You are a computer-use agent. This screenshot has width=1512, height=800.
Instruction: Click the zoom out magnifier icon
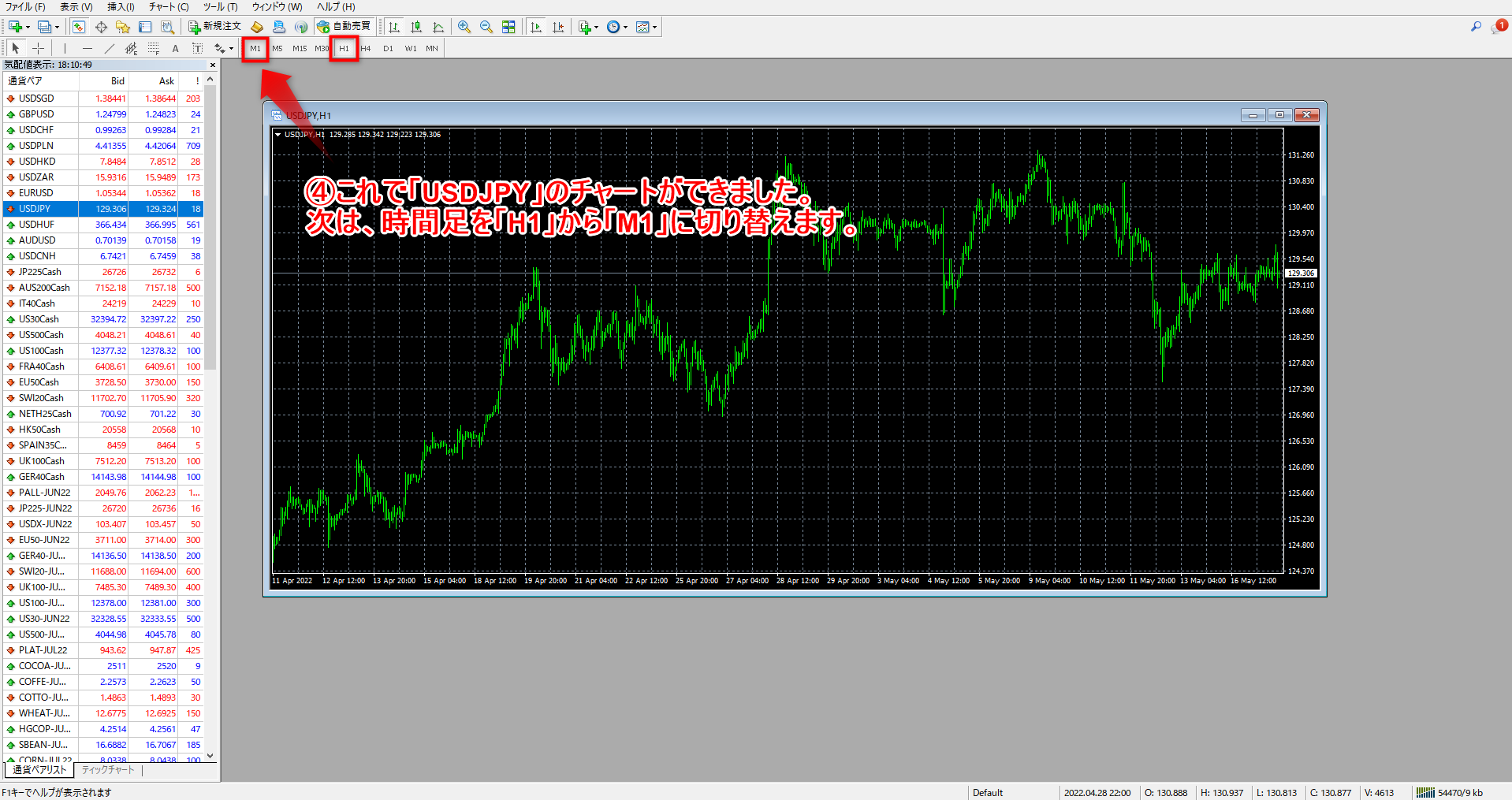(486, 27)
